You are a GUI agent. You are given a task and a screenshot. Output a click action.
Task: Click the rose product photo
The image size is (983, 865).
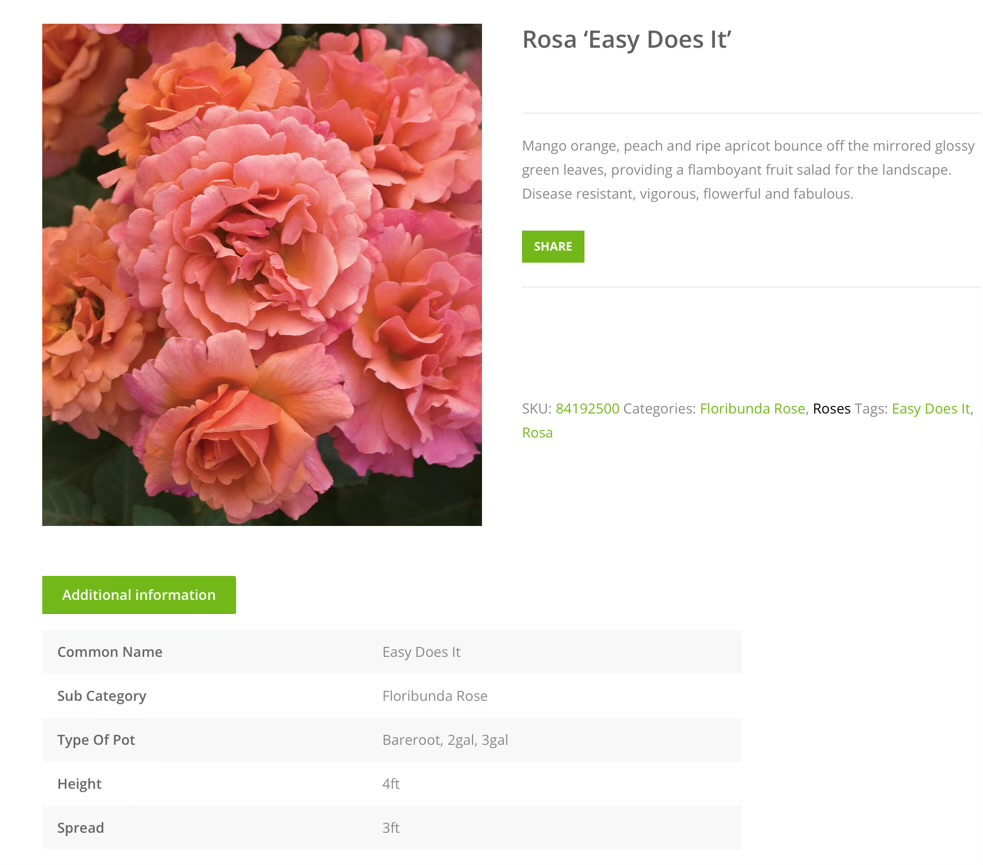(x=262, y=275)
